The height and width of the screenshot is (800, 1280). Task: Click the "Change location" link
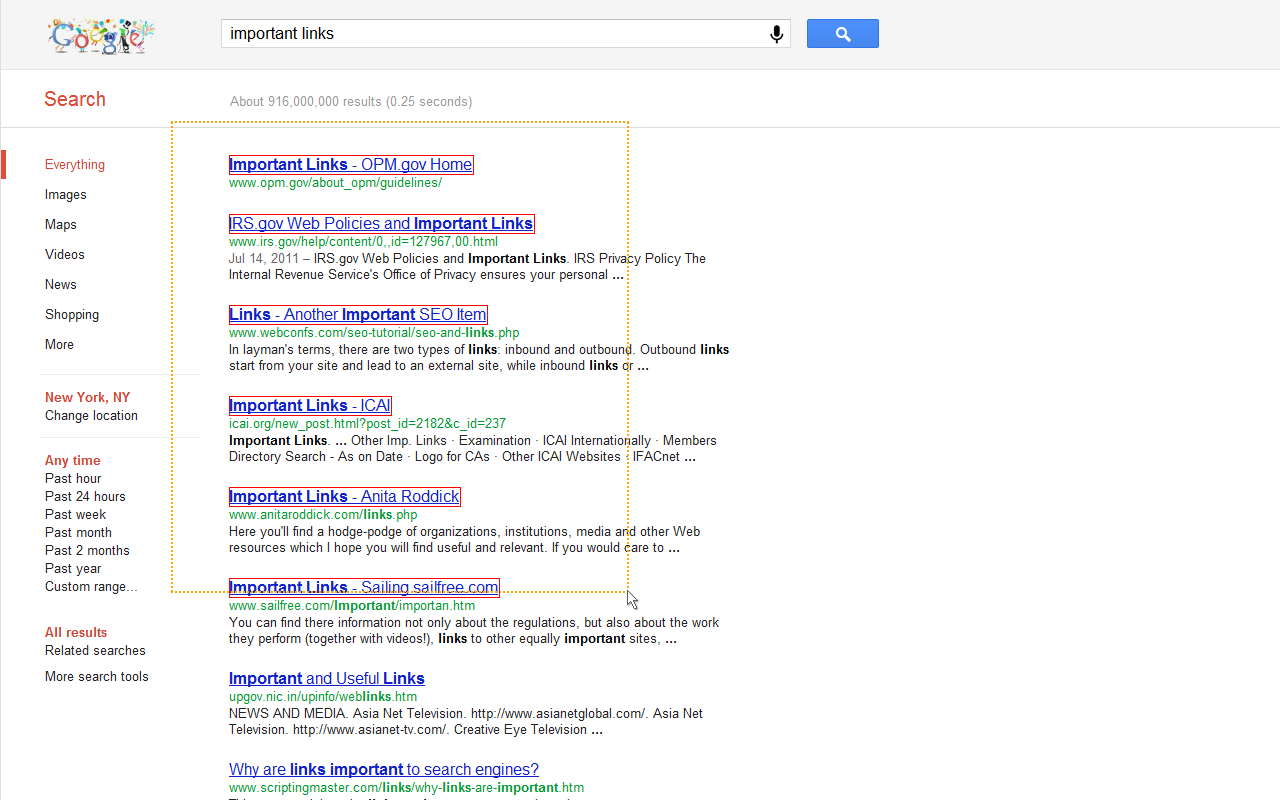click(x=91, y=415)
